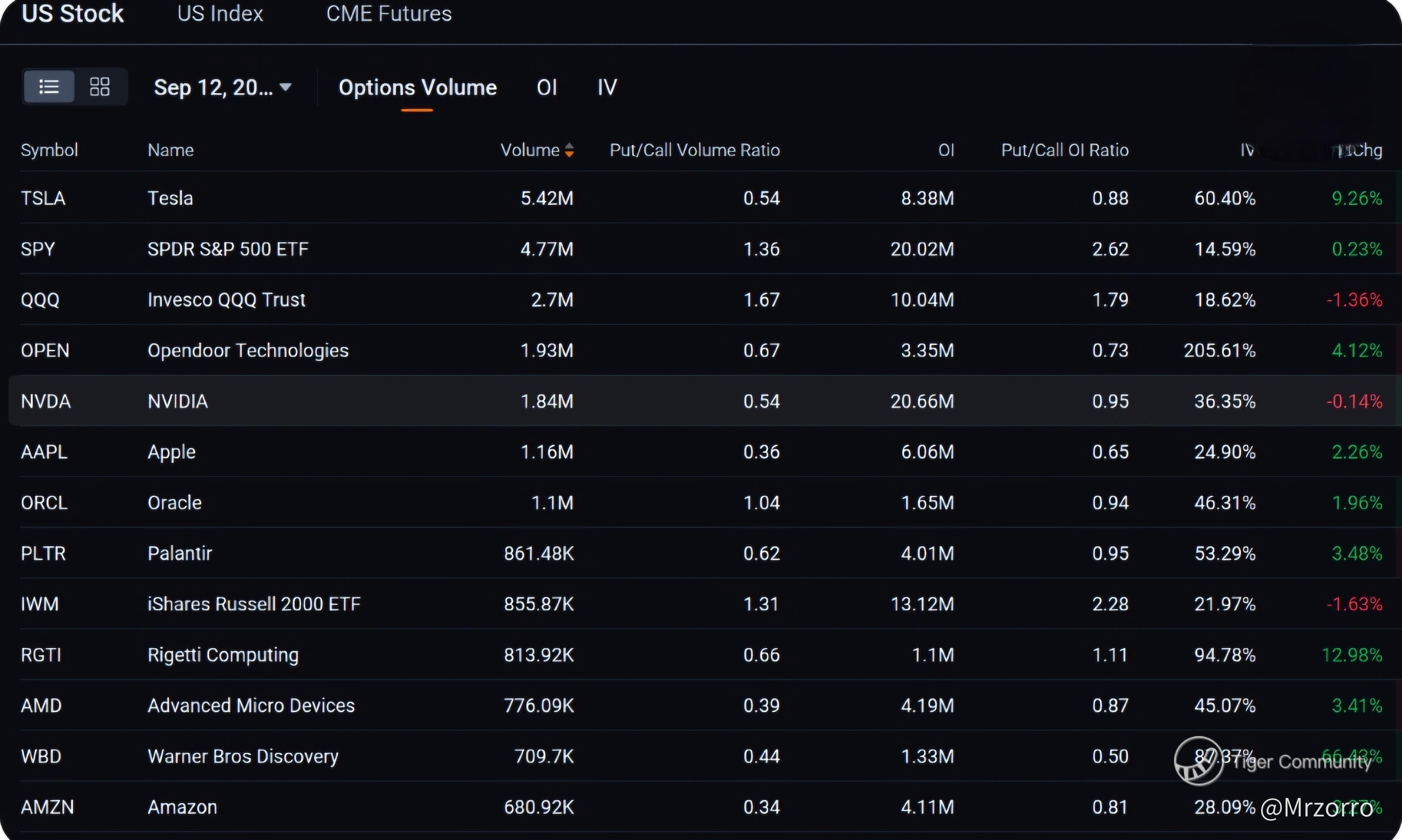Open US Index tab
The height and width of the screenshot is (840, 1402).
point(220,14)
